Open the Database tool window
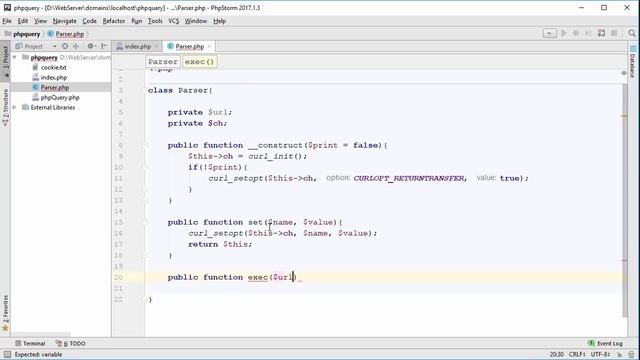 (x=633, y=63)
